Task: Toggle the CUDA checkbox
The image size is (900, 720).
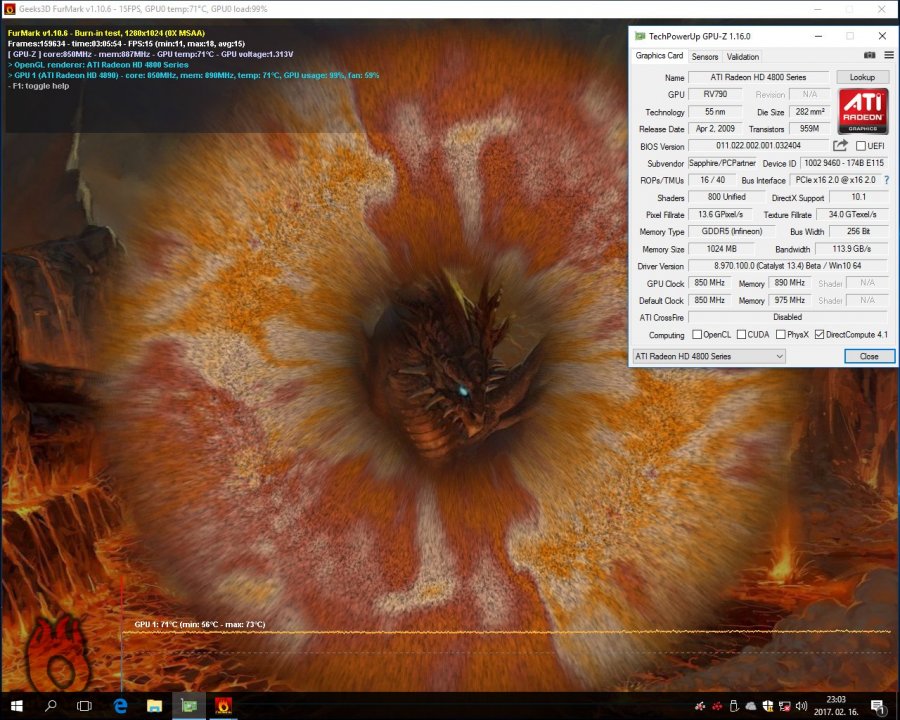Action: [741, 335]
